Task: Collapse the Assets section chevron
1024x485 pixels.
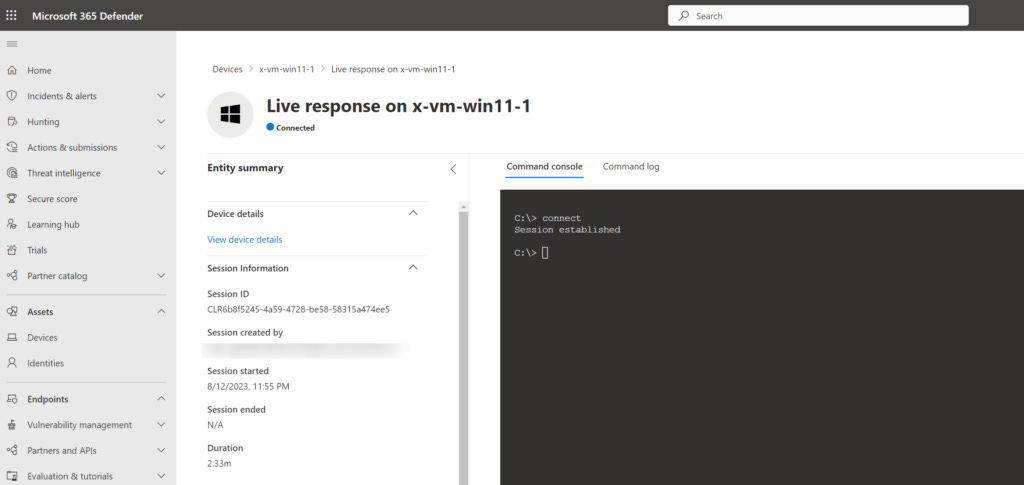Action: [x=161, y=312]
